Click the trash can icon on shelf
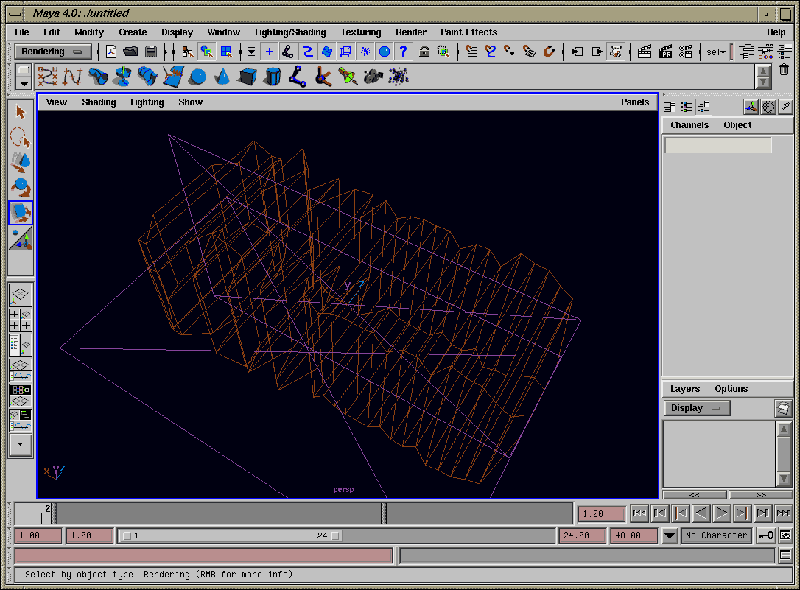The width and height of the screenshot is (800, 590). coord(782,70)
